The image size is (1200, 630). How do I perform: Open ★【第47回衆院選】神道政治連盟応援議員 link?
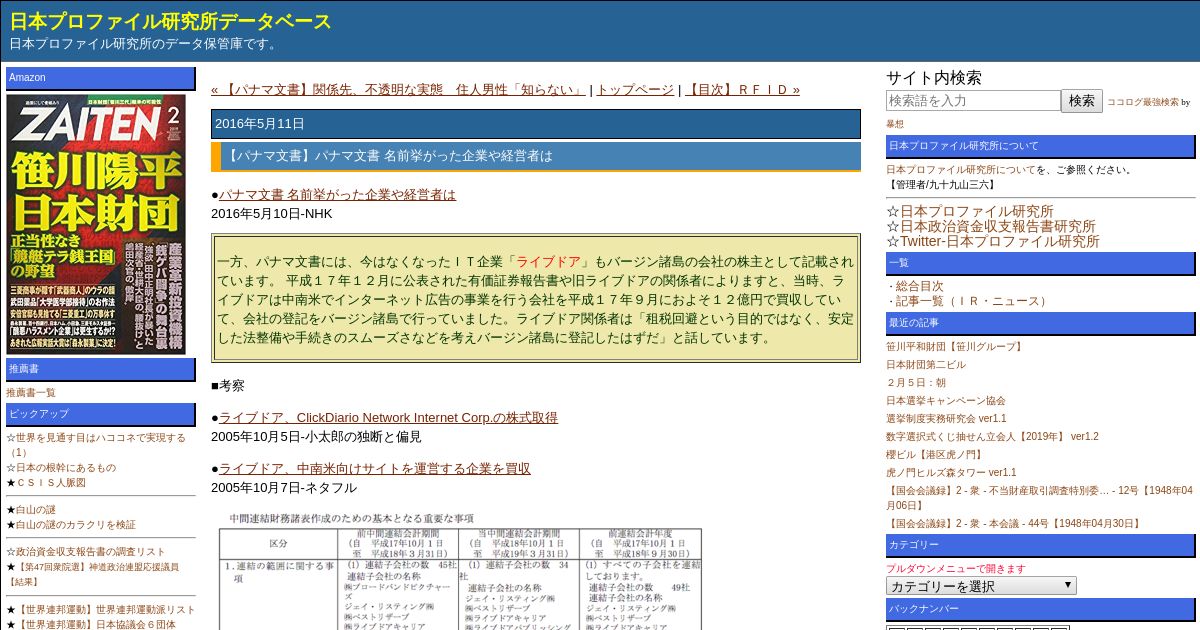coord(92,574)
